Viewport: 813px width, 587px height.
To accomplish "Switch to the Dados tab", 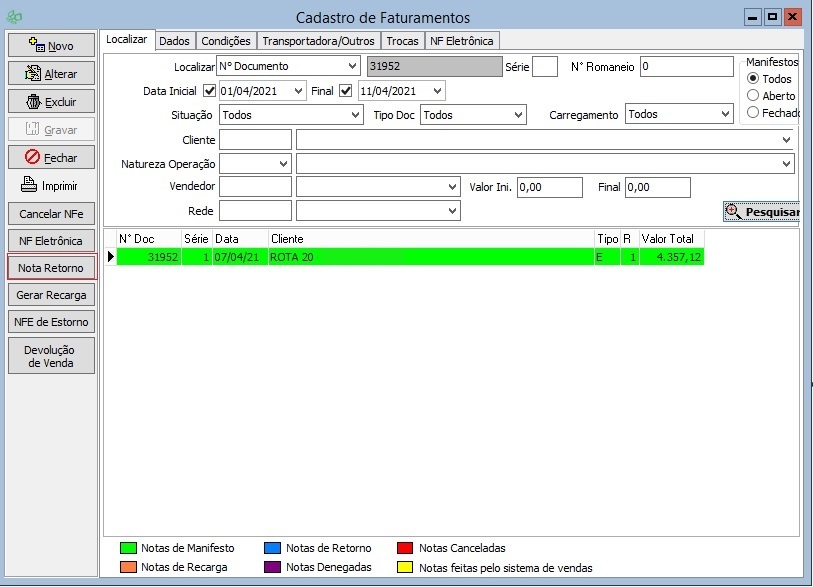I will point(174,41).
